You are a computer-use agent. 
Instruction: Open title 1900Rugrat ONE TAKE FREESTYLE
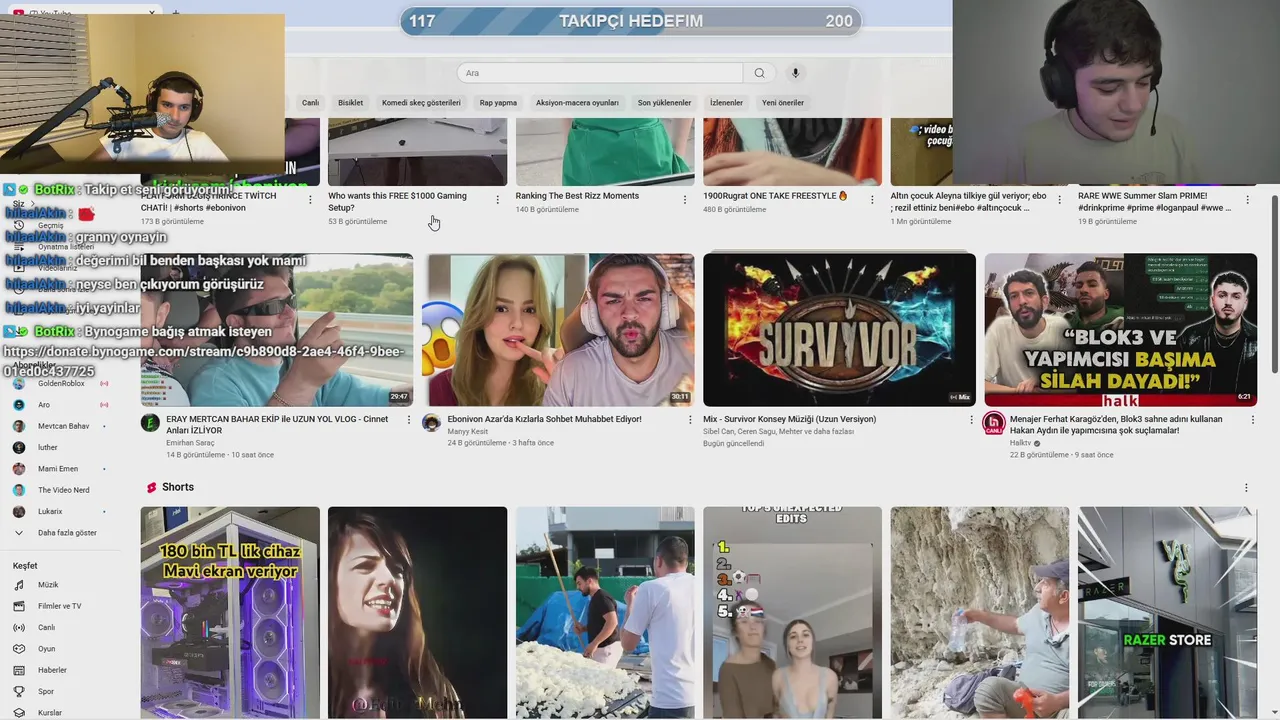coord(775,196)
